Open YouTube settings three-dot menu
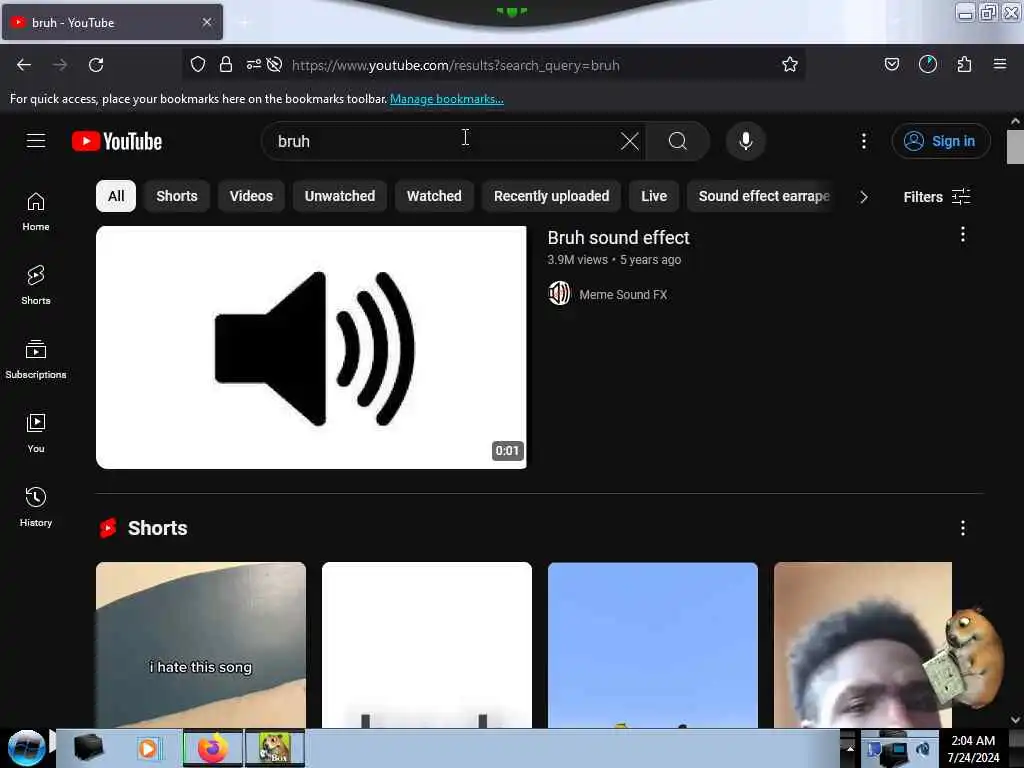Screen dimensions: 1024x768 pyautogui.click(x=863, y=141)
